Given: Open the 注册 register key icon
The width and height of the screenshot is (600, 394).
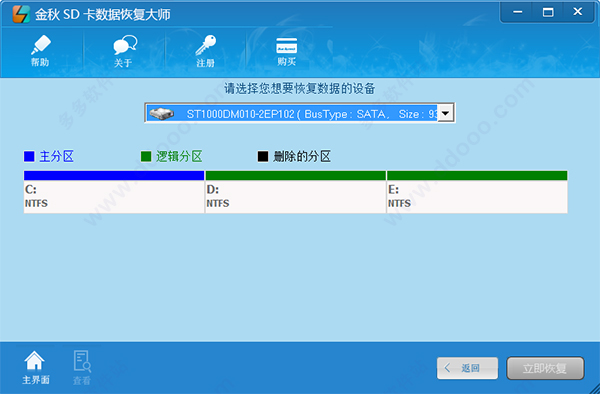Looking at the screenshot, I should pyautogui.click(x=205, y=45).
